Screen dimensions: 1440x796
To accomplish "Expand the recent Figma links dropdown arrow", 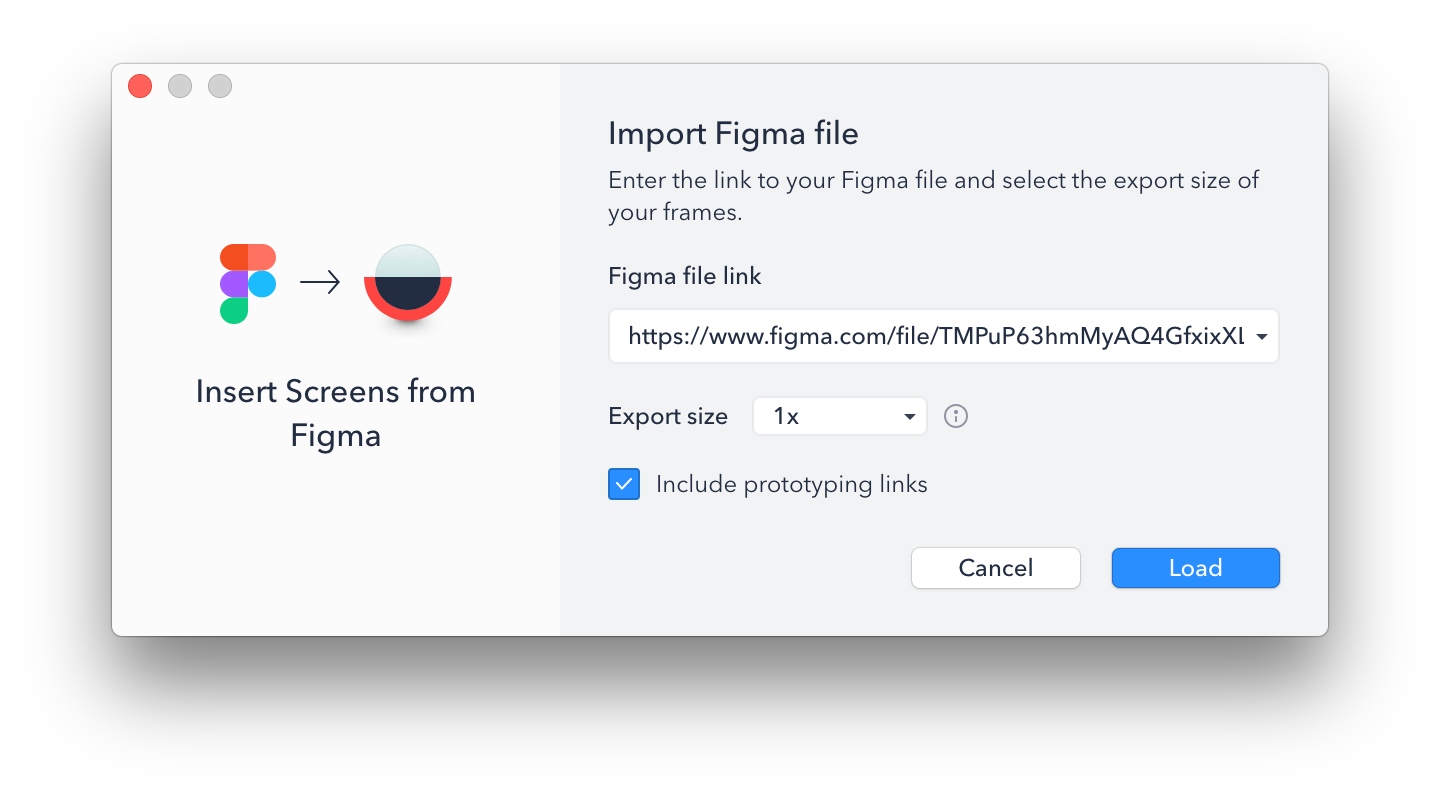I will (x=1262, y=337).
